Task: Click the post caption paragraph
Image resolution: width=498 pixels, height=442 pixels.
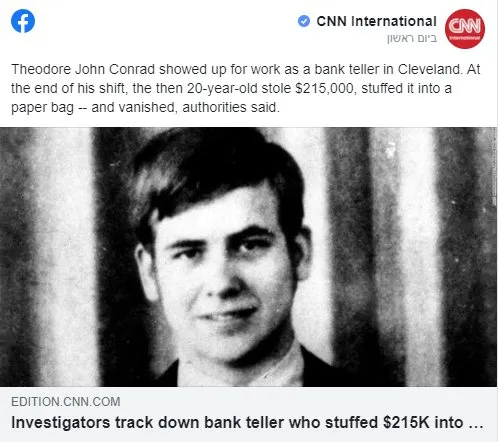Action: [246, 88]
